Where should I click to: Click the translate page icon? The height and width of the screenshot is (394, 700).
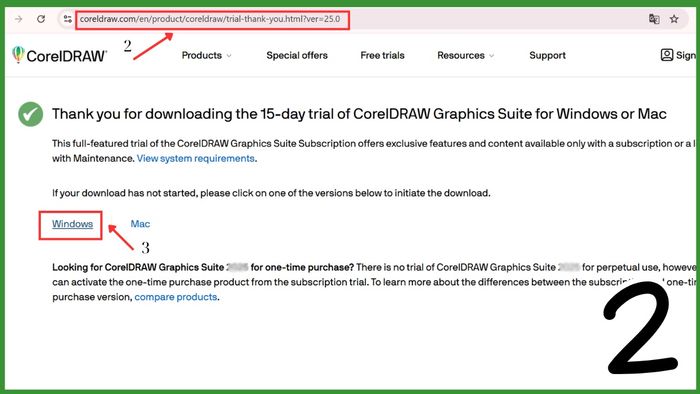[654, 19]
